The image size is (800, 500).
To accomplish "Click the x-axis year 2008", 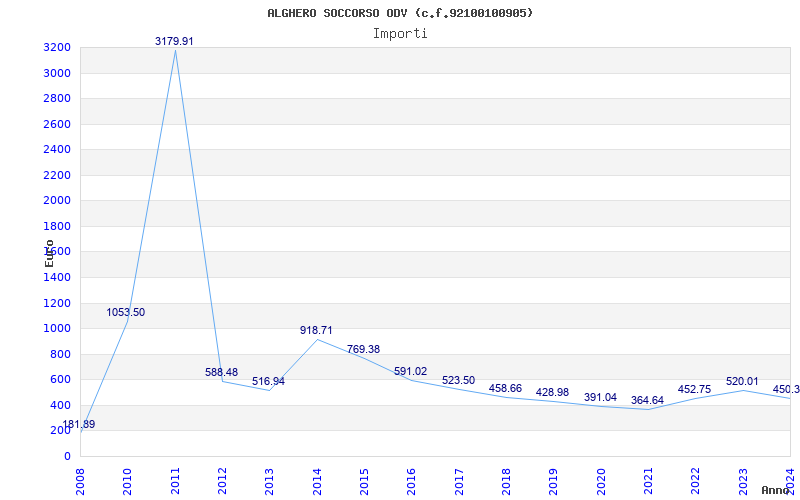I will [x=80, y=482].
